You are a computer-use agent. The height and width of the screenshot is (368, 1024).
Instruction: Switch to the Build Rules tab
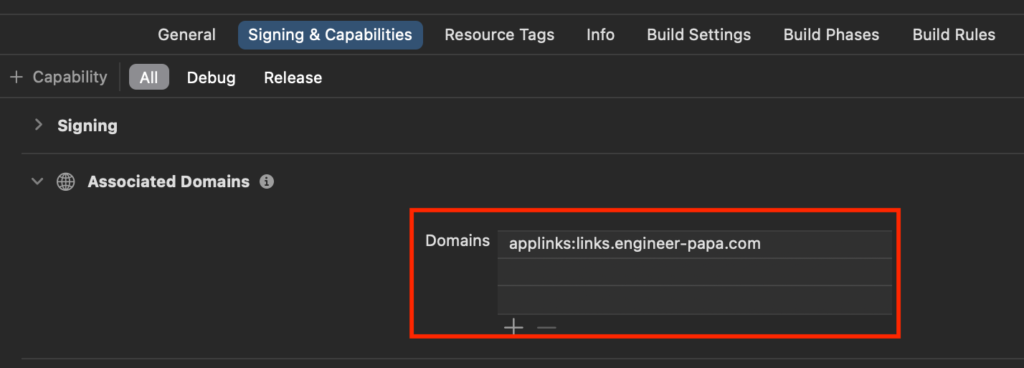pyautogui.click(x=953, y=35)
